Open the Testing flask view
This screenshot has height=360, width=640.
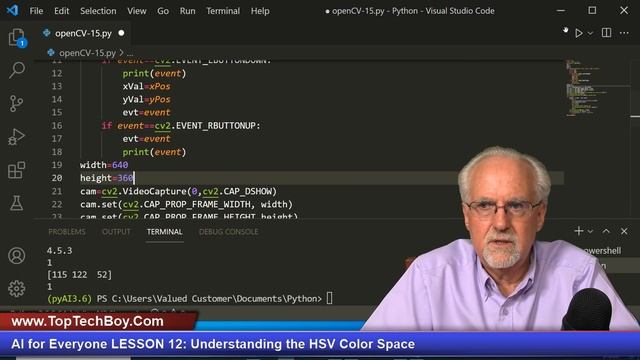point(16,203)
